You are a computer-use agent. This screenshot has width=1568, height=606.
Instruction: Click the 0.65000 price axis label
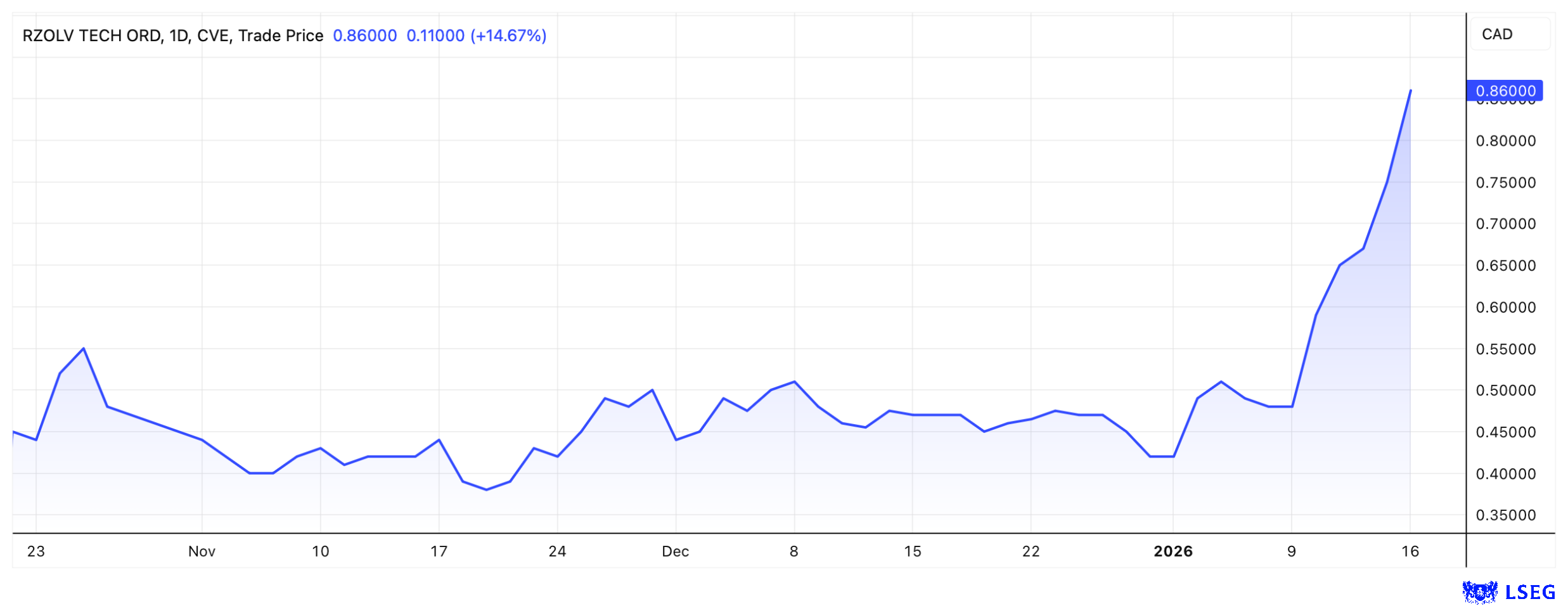1505,265
